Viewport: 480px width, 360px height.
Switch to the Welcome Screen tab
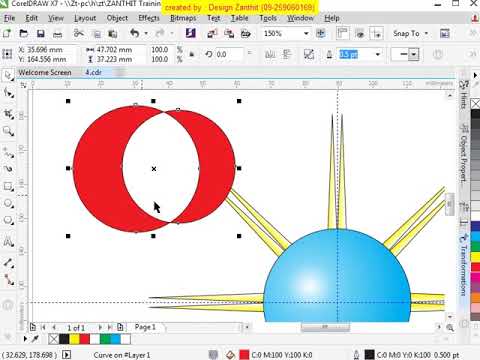[45, 72]
